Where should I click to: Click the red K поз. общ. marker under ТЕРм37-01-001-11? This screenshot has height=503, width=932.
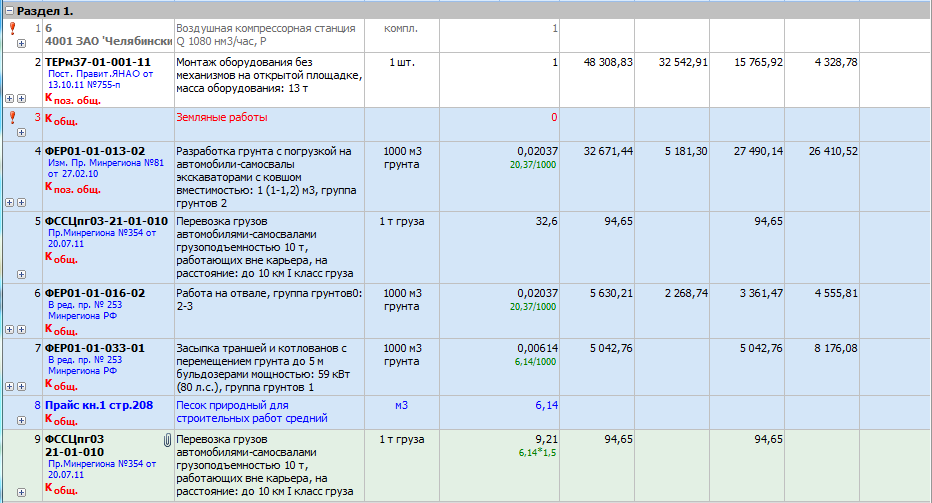coord(72,98)
